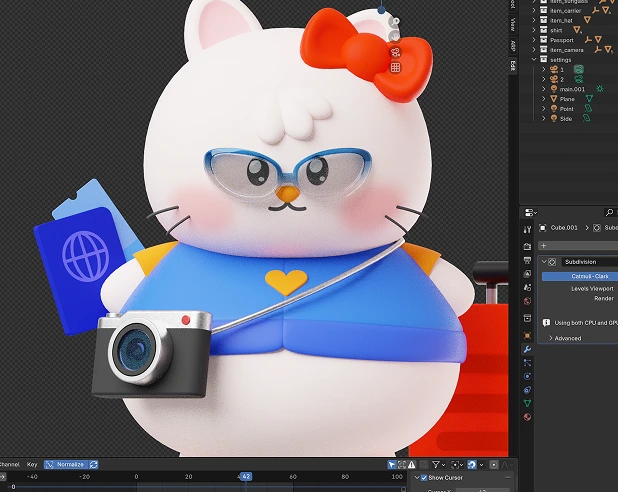Open snapping options dropdown arrow
The width and height of the screenshot is (618, 492).
[x=481, y=465]
